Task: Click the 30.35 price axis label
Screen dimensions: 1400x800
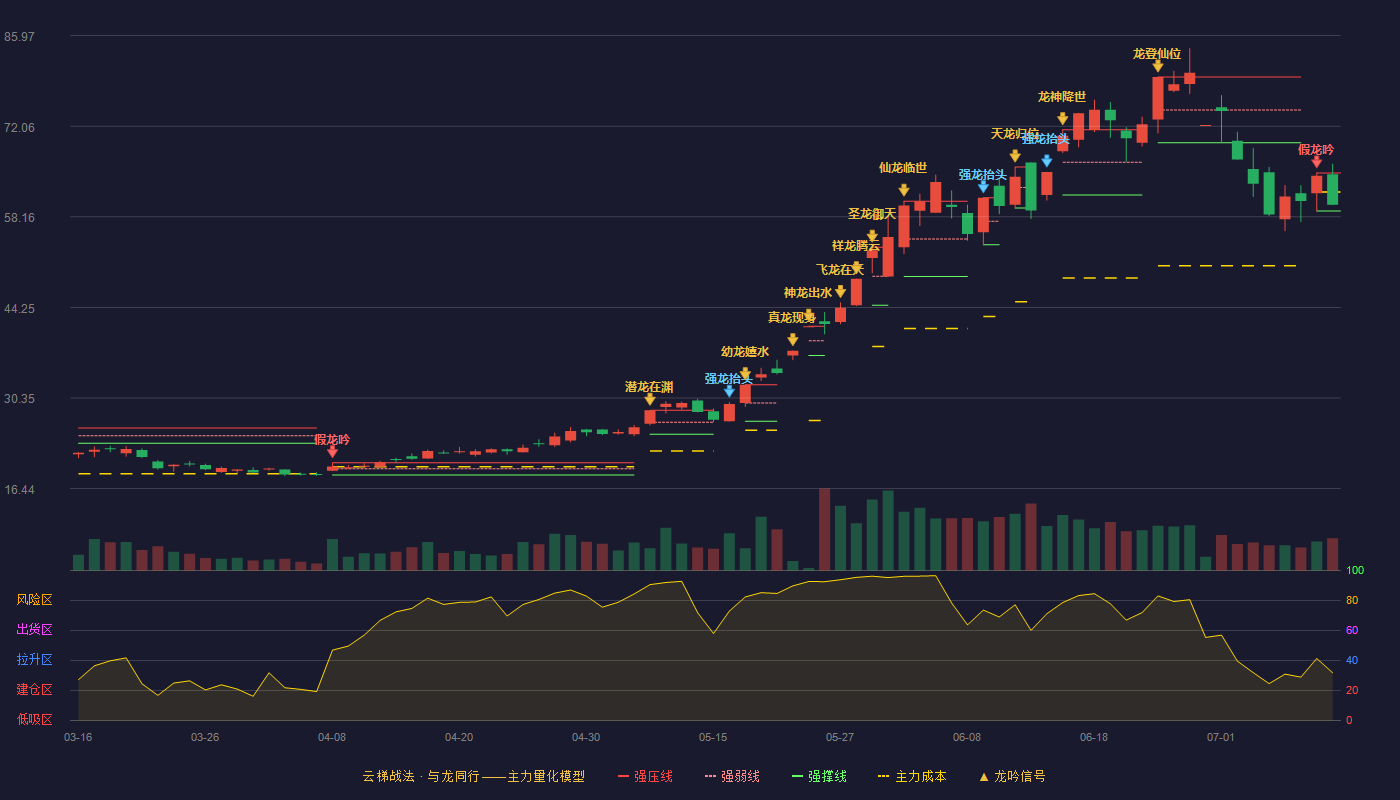Action: (19, 399)
